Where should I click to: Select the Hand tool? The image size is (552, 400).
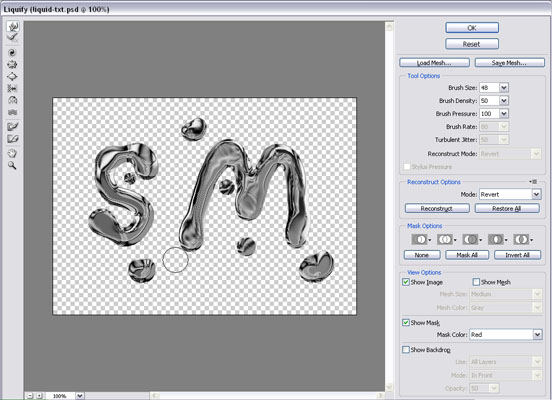(x=13, y=154)
